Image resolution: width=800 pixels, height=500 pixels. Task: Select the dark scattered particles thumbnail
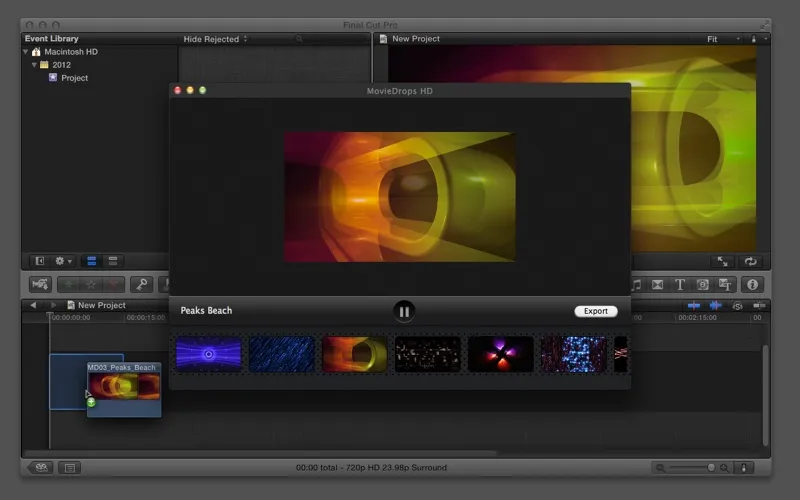point(428,354)
